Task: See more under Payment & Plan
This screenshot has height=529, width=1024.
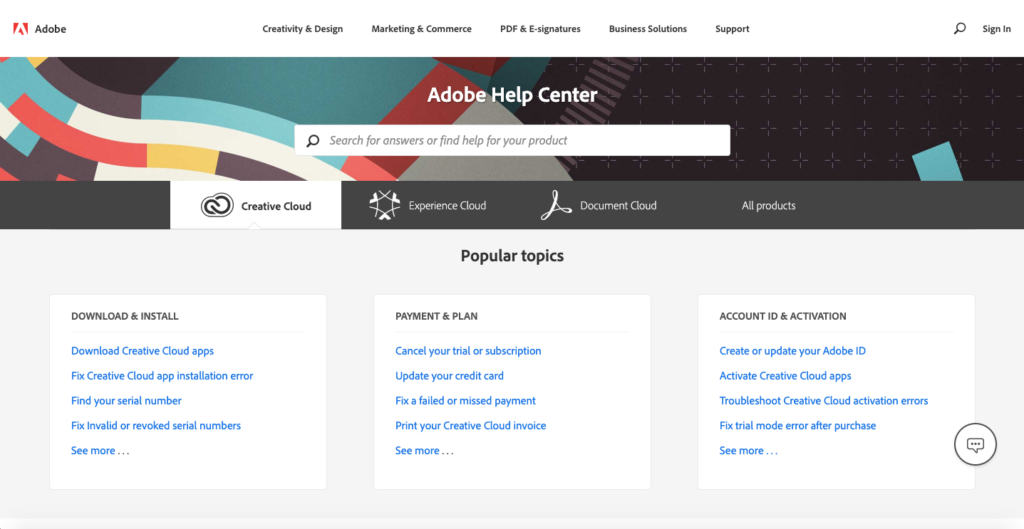Action: pos(424,451)
